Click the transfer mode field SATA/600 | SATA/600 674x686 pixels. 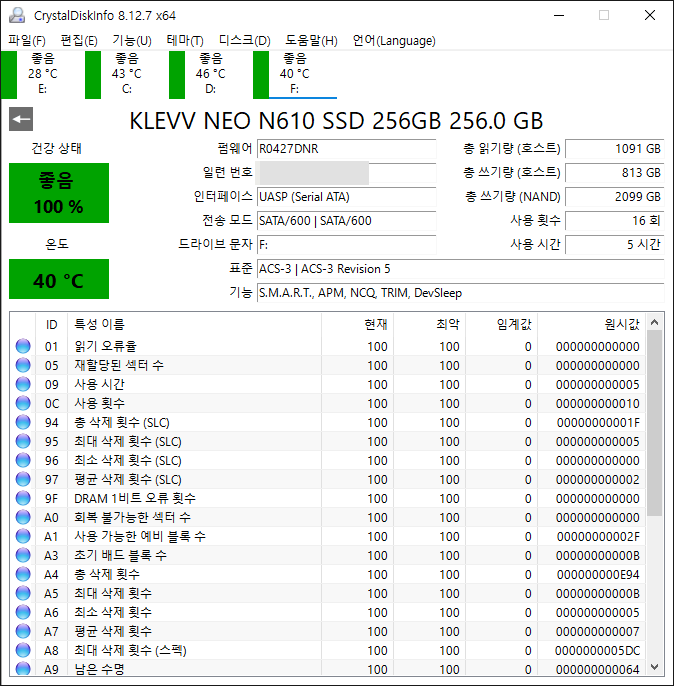346,221
